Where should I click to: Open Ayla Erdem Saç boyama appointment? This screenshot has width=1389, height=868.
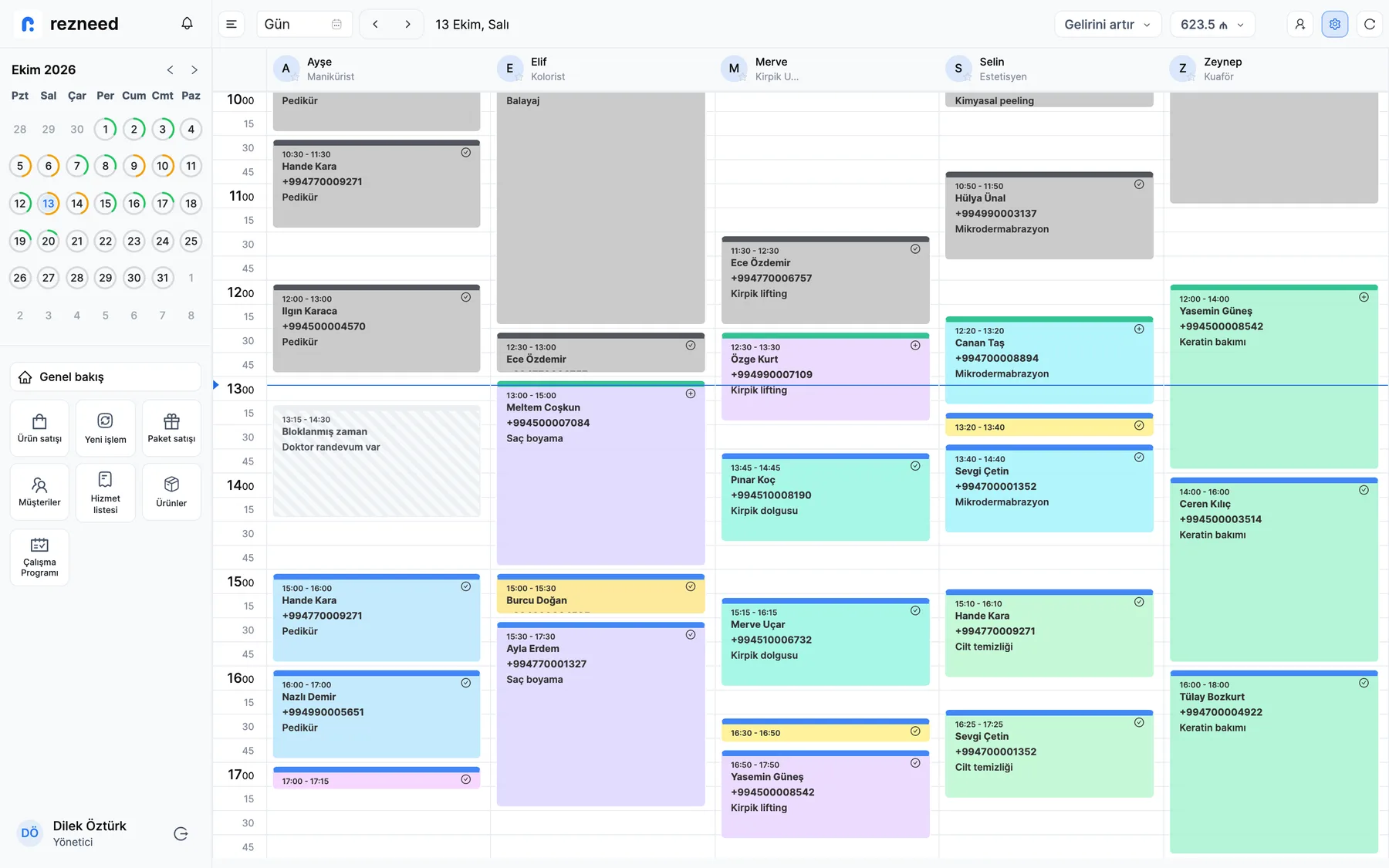[601, 714]
